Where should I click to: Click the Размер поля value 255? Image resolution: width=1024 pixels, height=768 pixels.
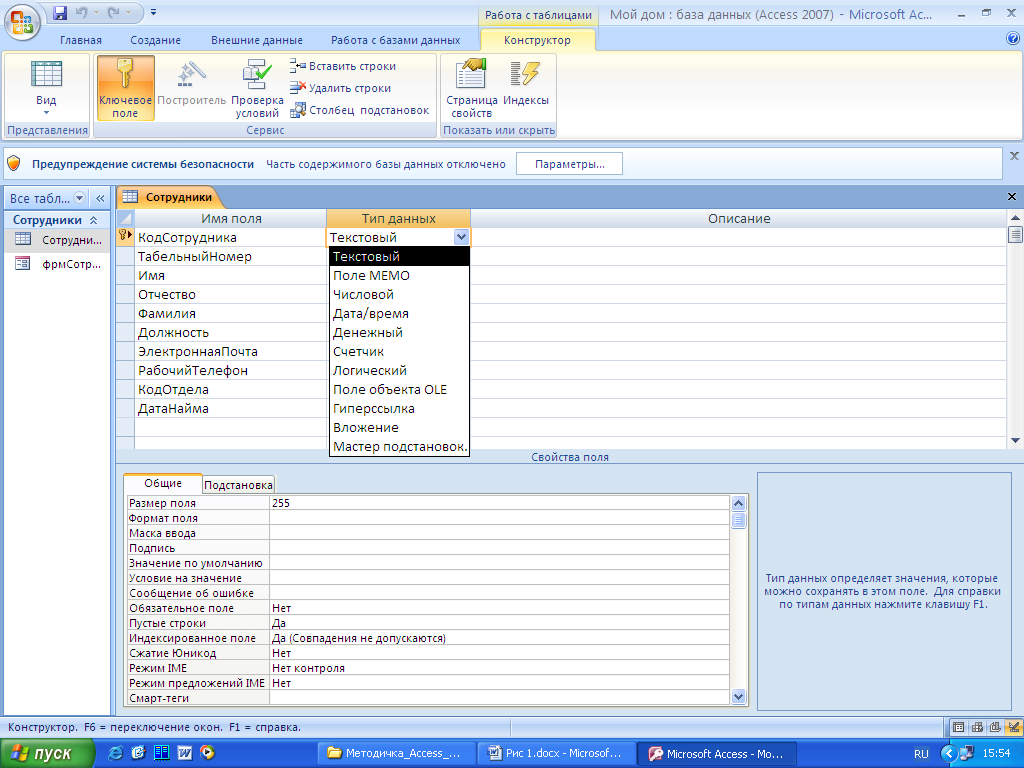pyautogui.click(x=500, y=503)
